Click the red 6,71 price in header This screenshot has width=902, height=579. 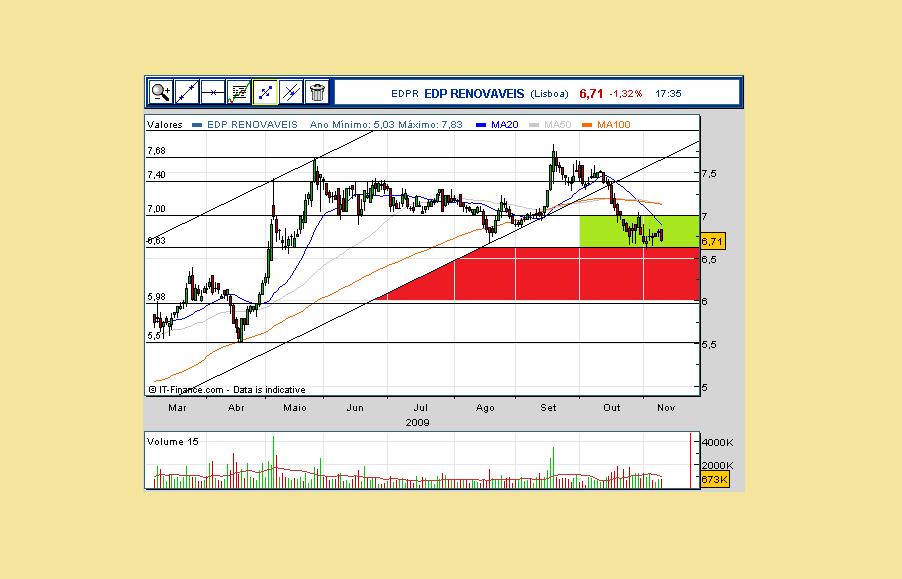click(x=591, y=94)
